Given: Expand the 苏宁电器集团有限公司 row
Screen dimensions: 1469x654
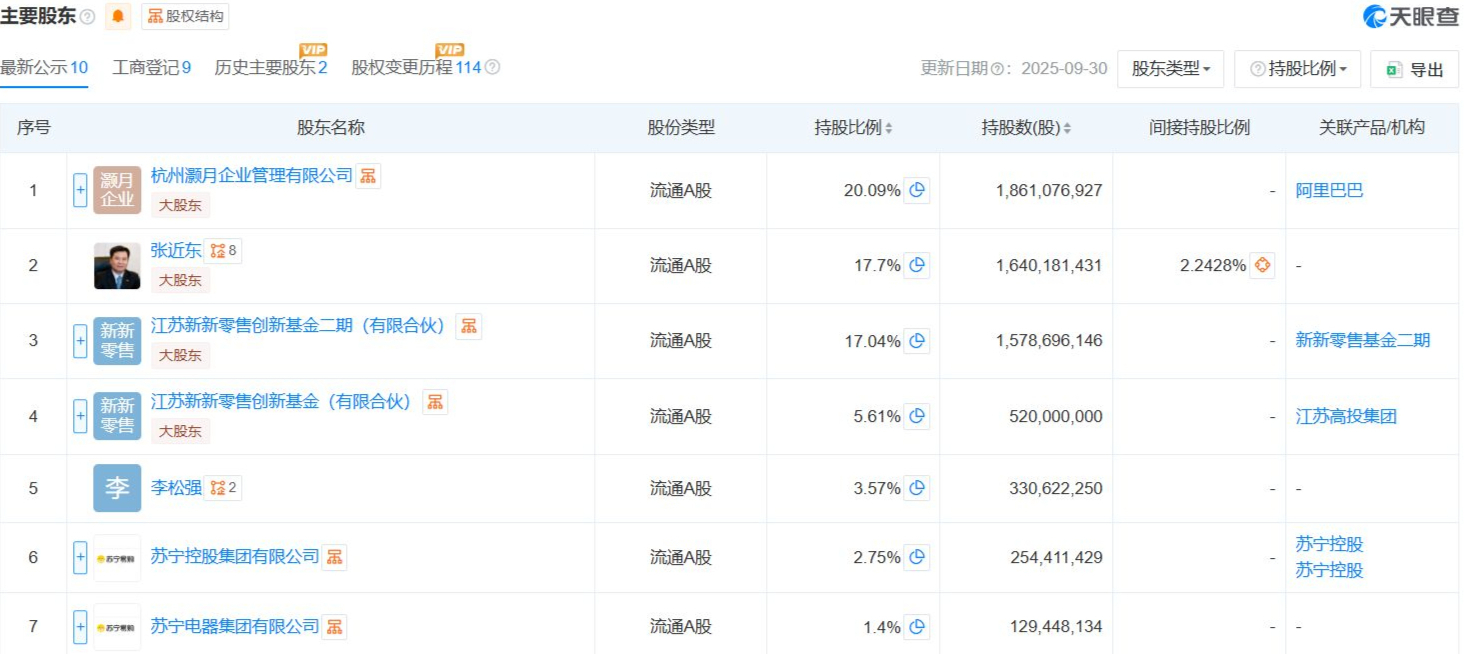Looking at the screenshot, I should pyautogui.click(x=80, y=627).
